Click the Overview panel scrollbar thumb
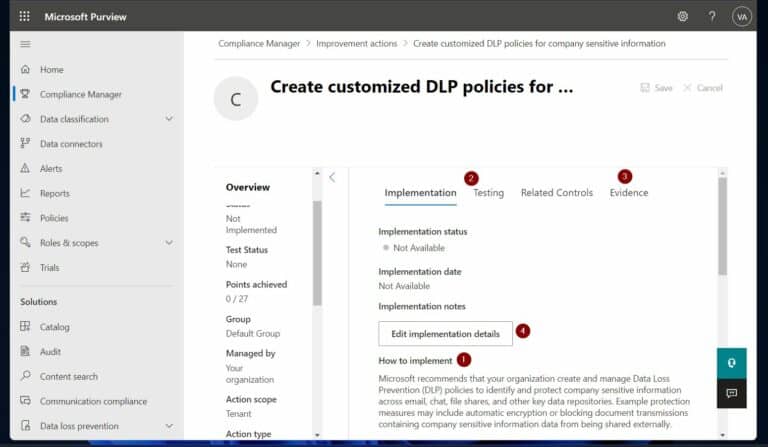This screenshot has width=768, height=447. [317, 253]
